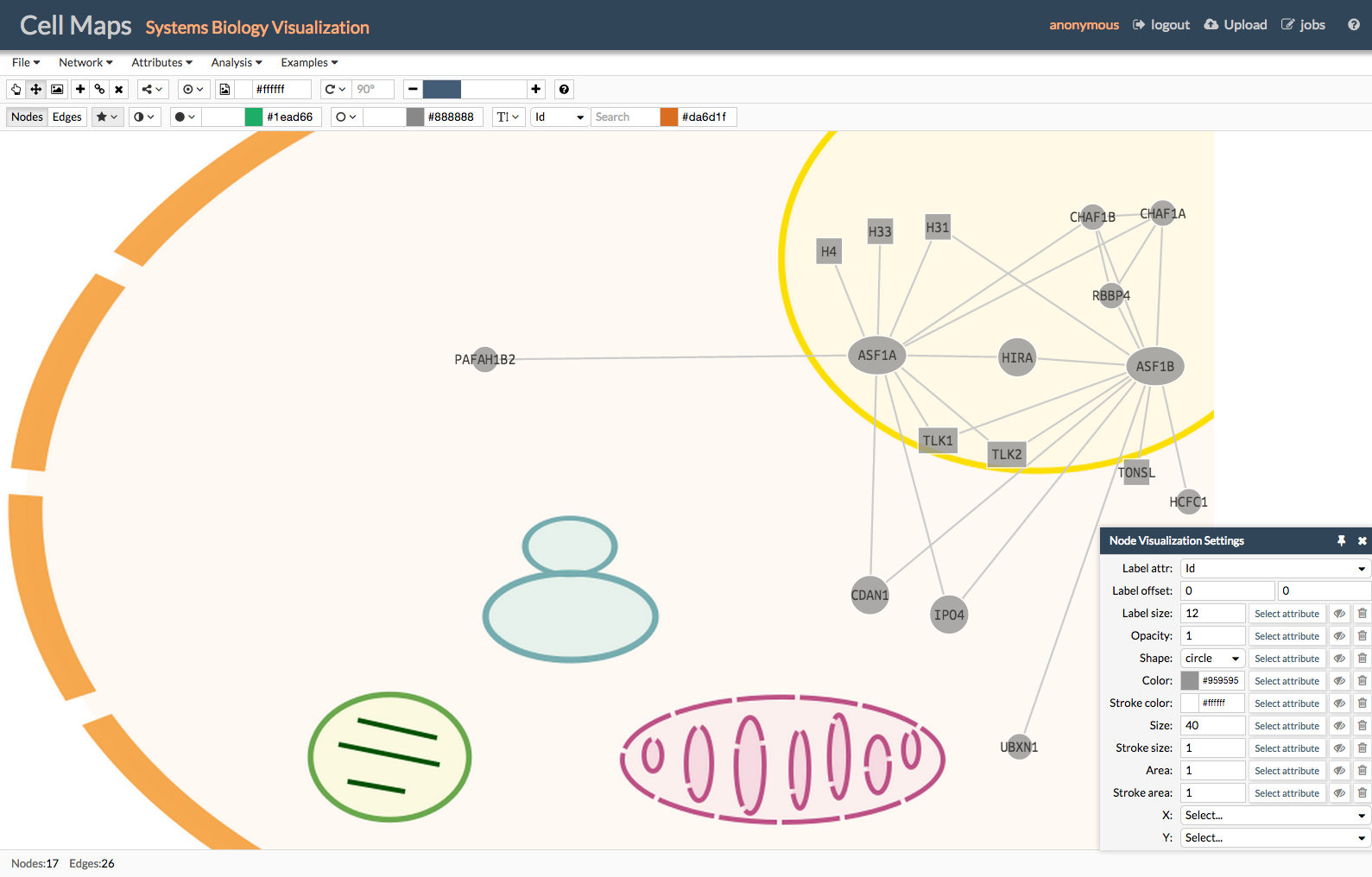Viewport: 1372px width, 877px height.
Task: Toggle the eye icon for Label size
Action: (1339, 614)
